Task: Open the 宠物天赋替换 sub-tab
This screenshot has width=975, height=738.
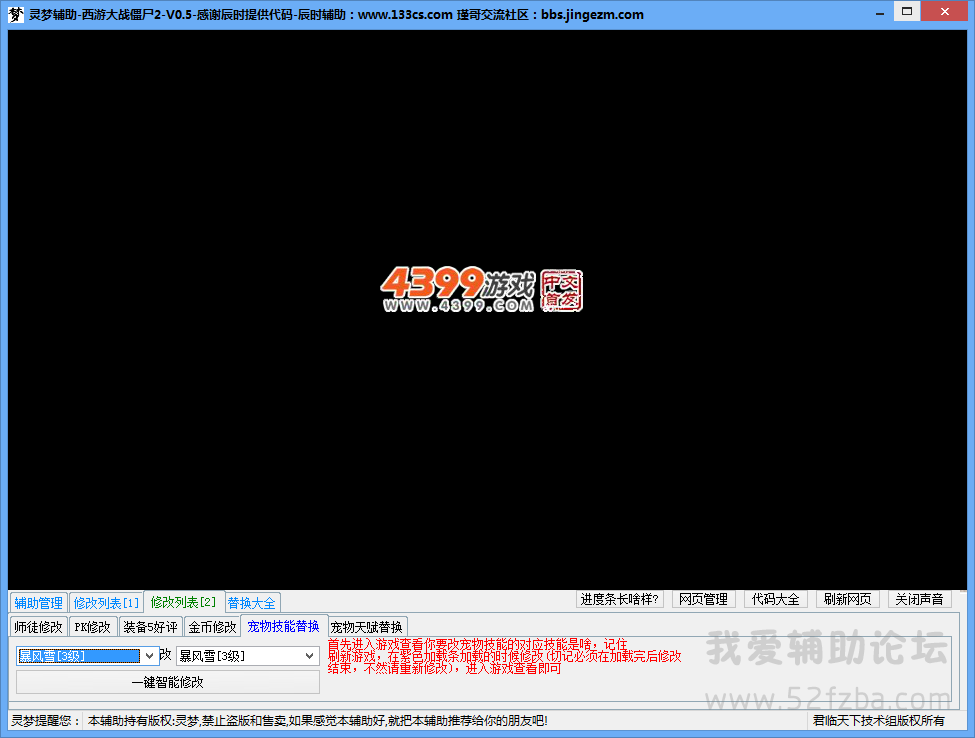Action: pyautogui.click(x=367, y=627)
